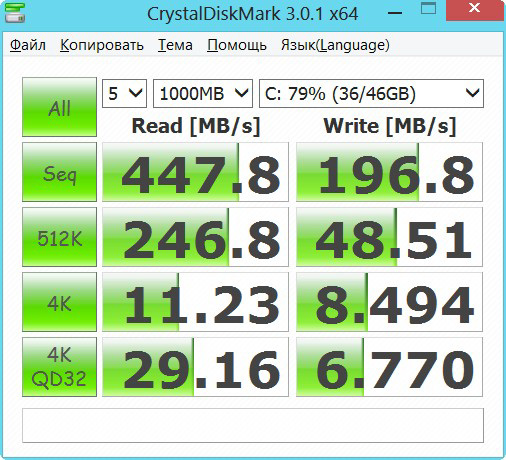Open the Помощь menu
The height and width of the screenshot is (460, 506).
(237, 45)
